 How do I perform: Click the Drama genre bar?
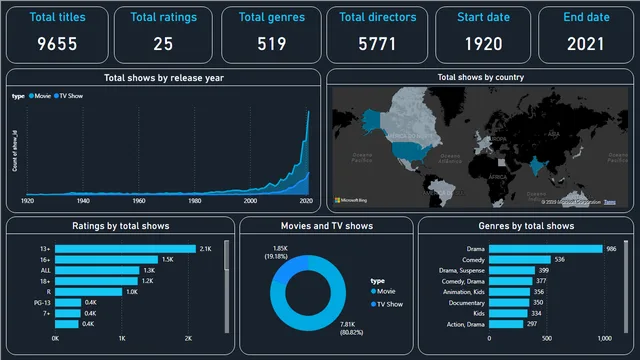click(x=546, y=249)
